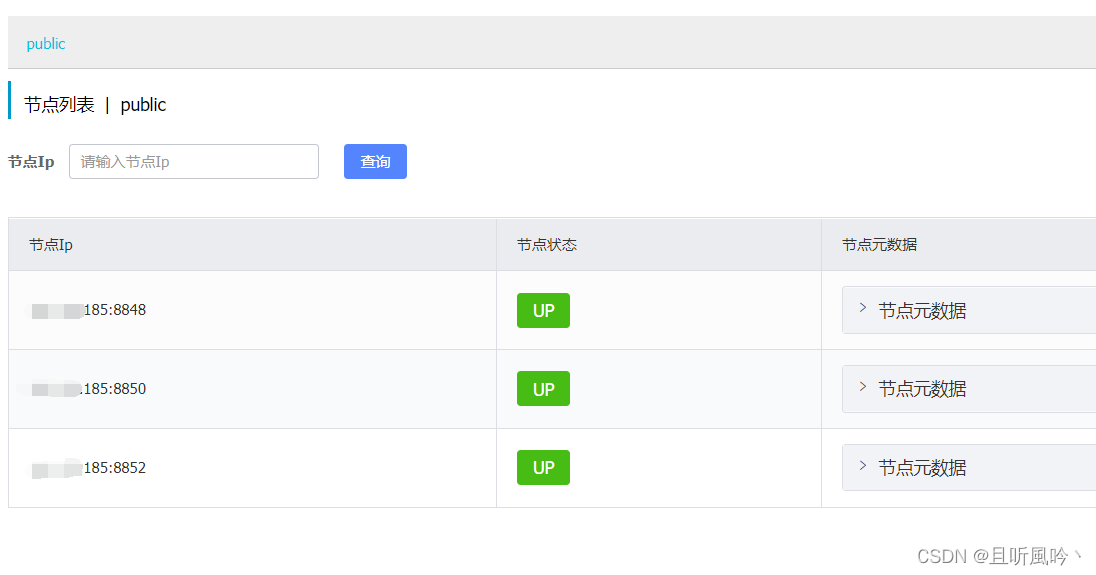Click the 节点状态 column header
1096x575 pixels.
point(547,245)
